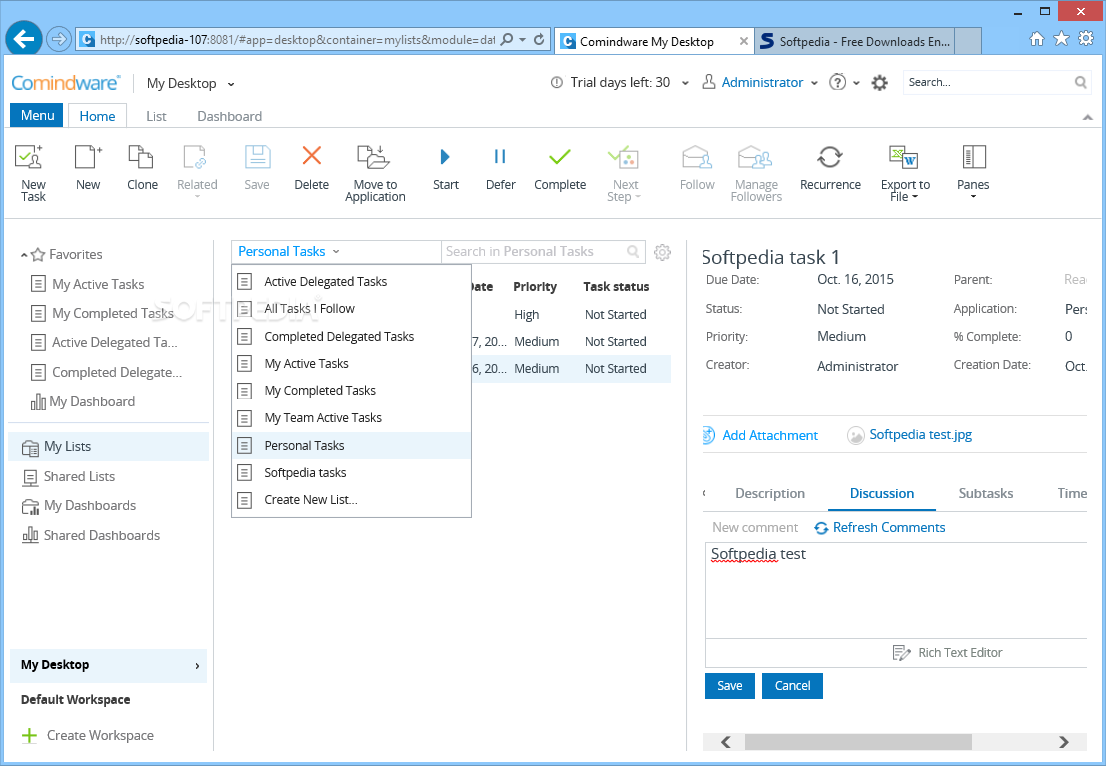Open the help question mark icon
Image resolution: width=1106 pixels, height=766 pixels.
coord(837,83)
